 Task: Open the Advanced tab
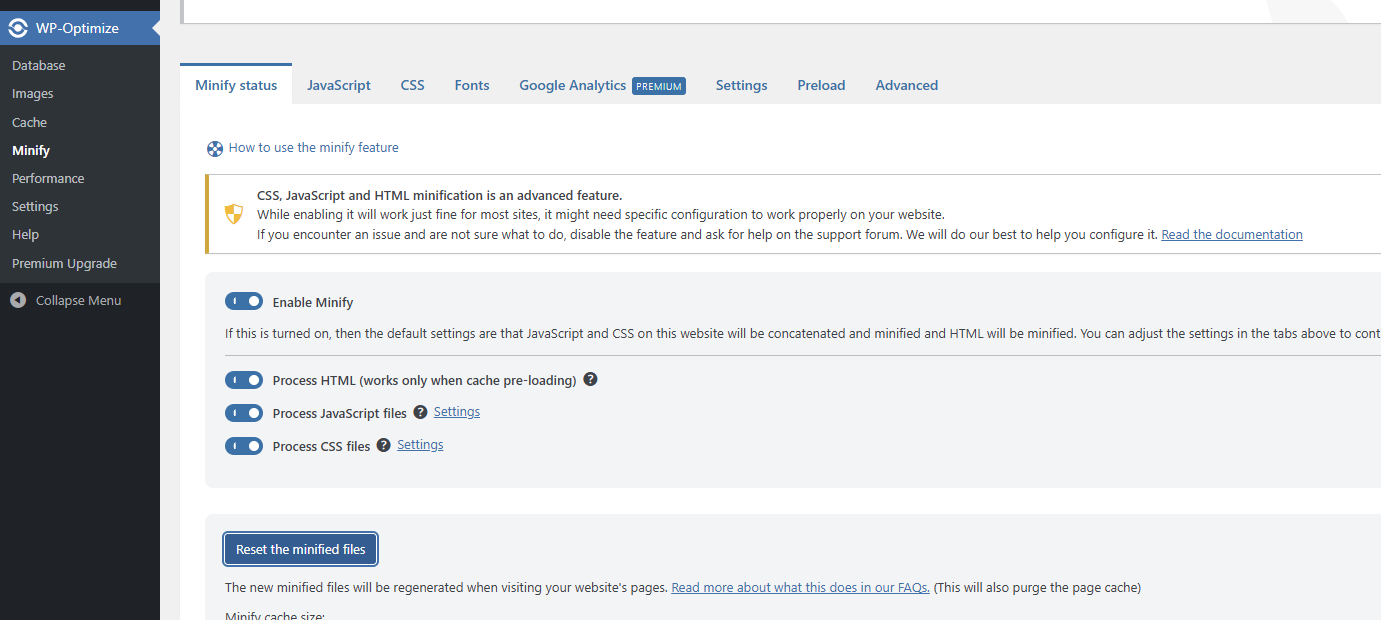click(906, 85)
